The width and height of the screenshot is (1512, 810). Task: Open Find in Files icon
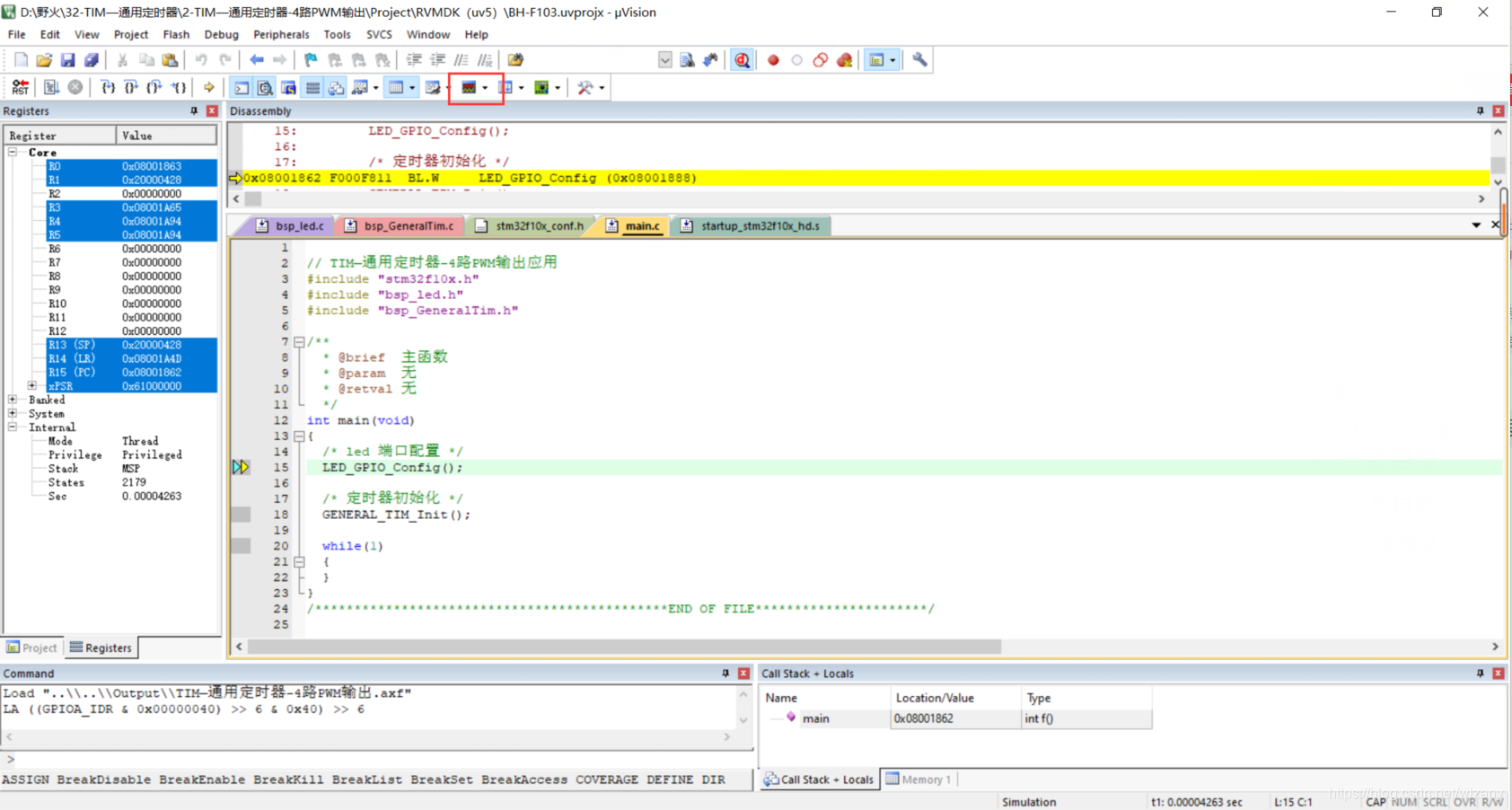click(515, 60)
